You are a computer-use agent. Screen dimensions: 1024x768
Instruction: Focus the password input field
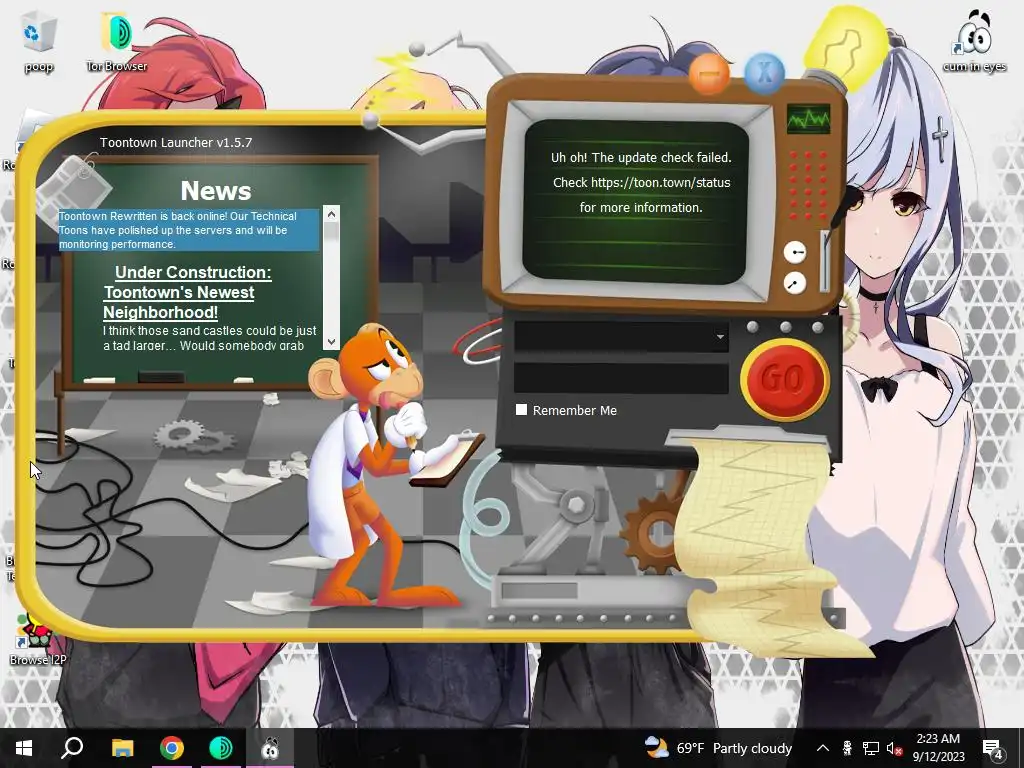[621, 378]
